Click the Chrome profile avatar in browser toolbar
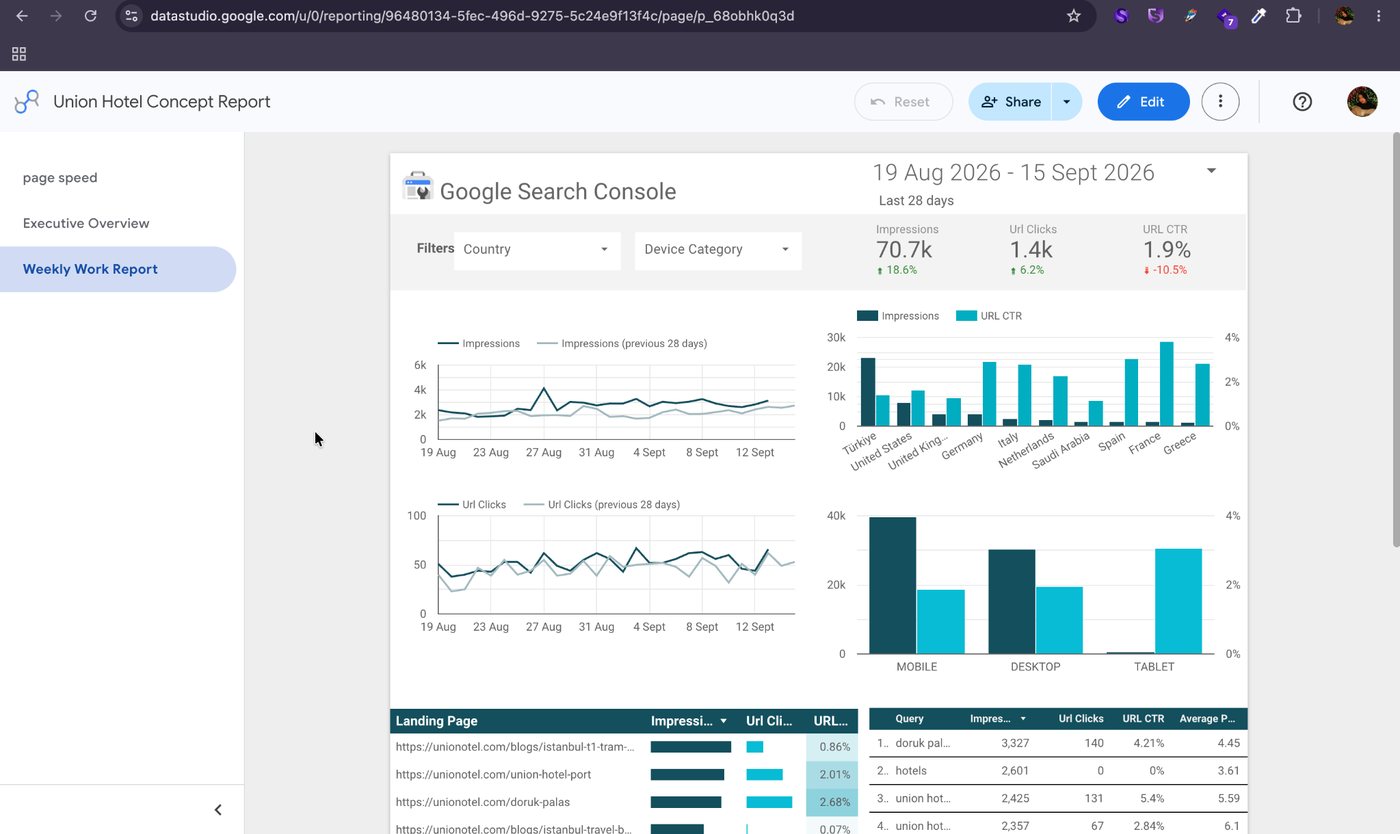Viewport: 1400px width, 834px height. coord(1345,16)
